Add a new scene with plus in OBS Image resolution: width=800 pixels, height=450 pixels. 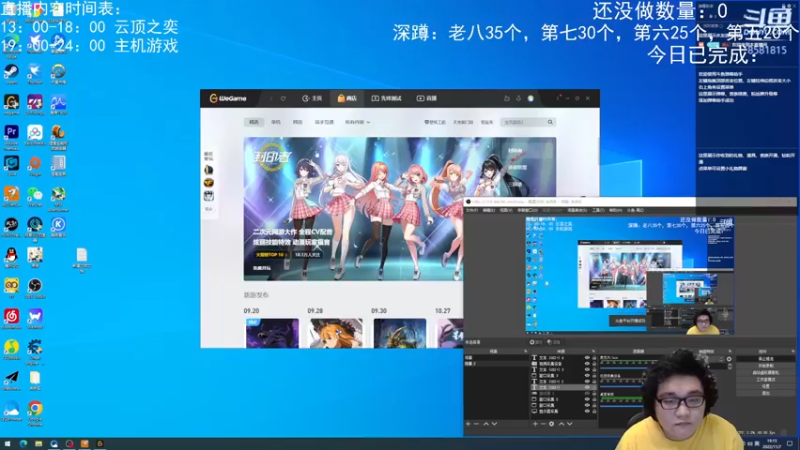pos(468,423)
